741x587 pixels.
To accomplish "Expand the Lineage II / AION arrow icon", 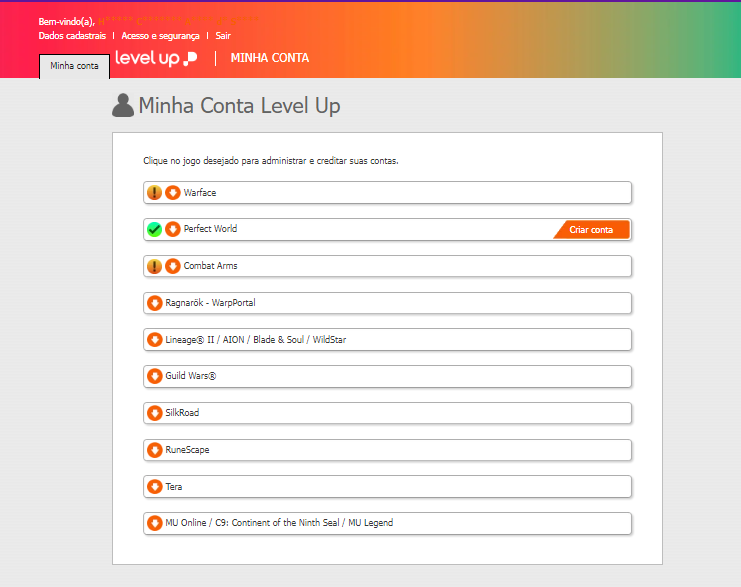I will pyautogui.click(x=155, y=340).
